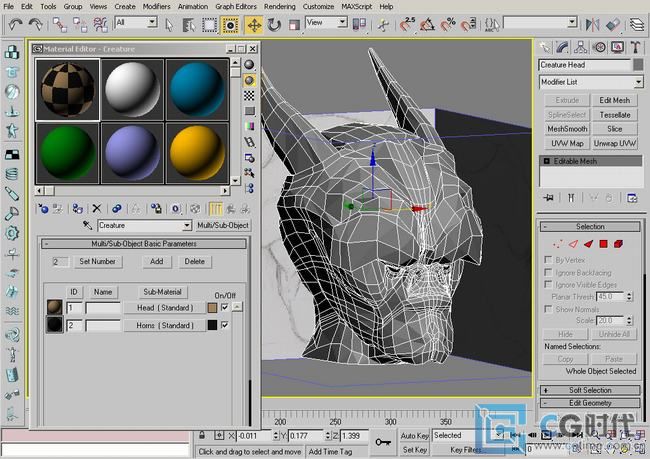Collapse the Selection rollout
The width and height of the screenshot is (650, 459).
[x=590, y=226]
